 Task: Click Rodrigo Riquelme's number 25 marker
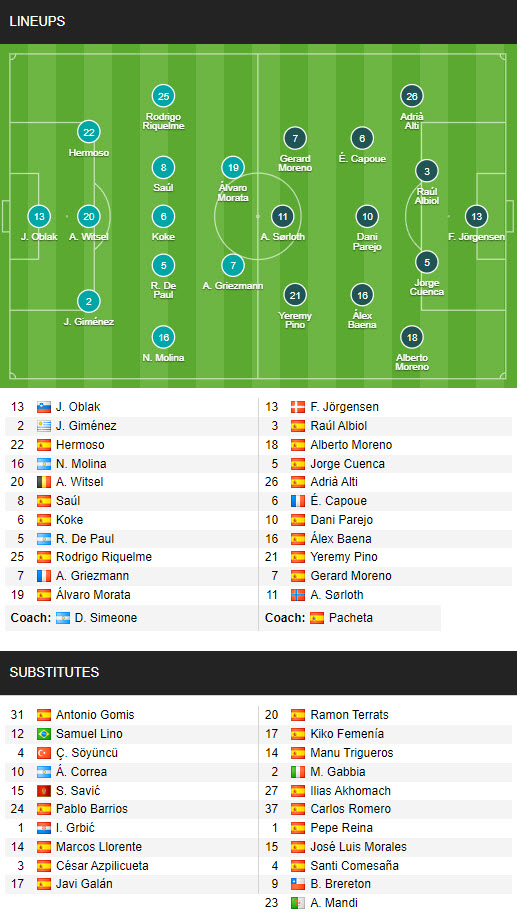click(164, 96)
